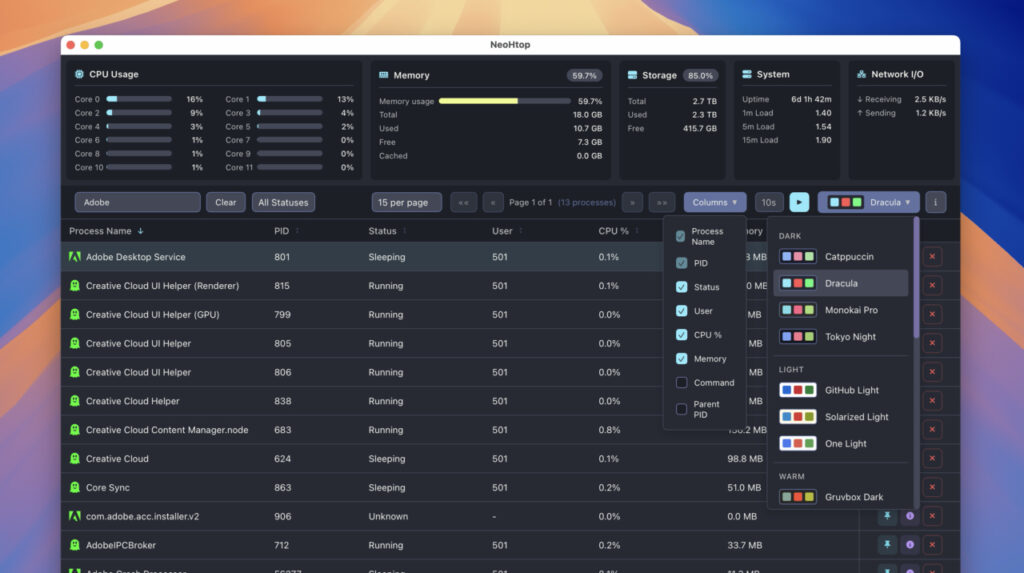The width and height of the screenshot is (1024, 573).
Task: Click the Adobe search input field
Action: (x=137, y=202)
